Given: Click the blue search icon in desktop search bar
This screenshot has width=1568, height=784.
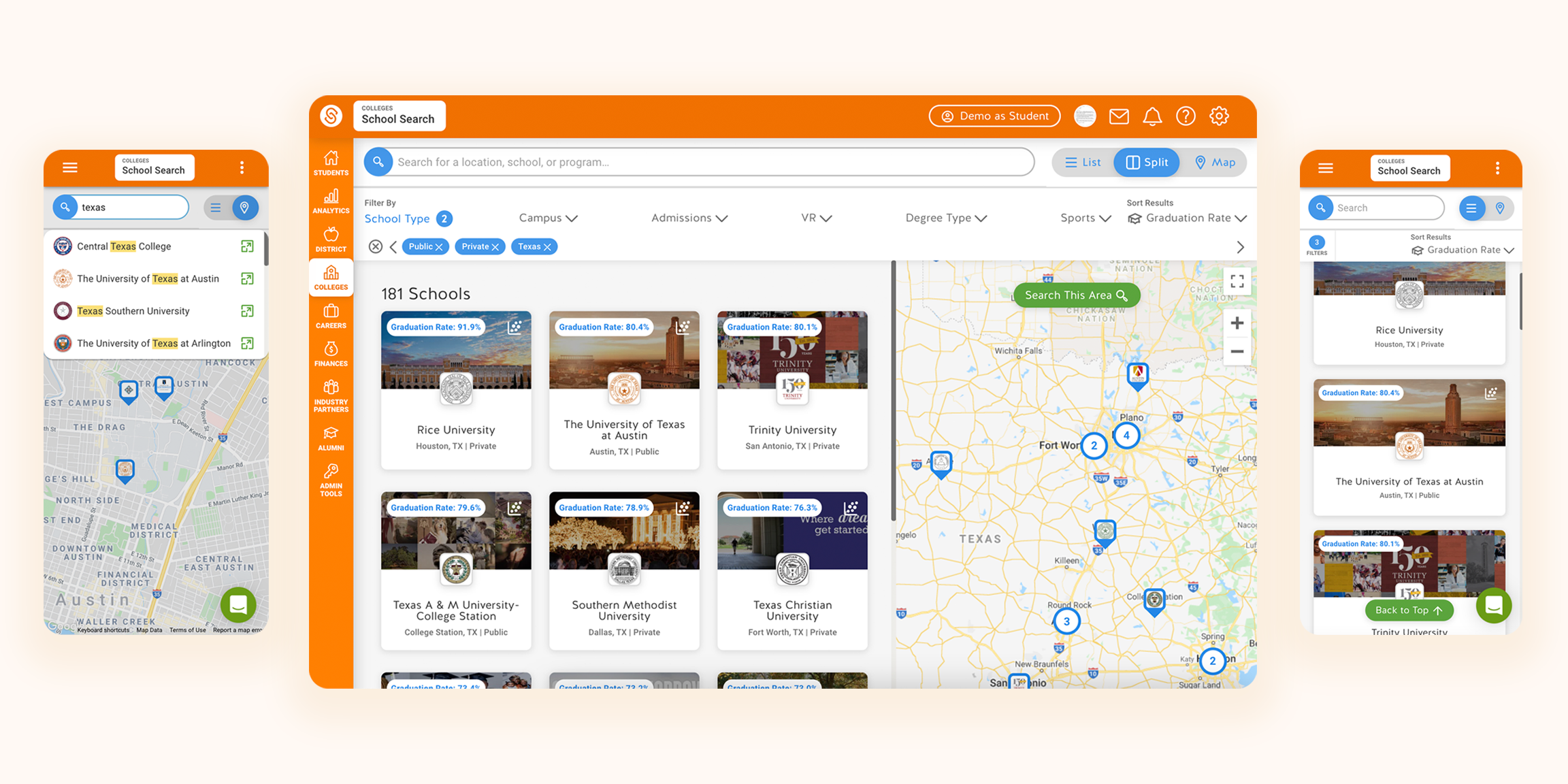Looking at the screenshot, I should (378, 162).
